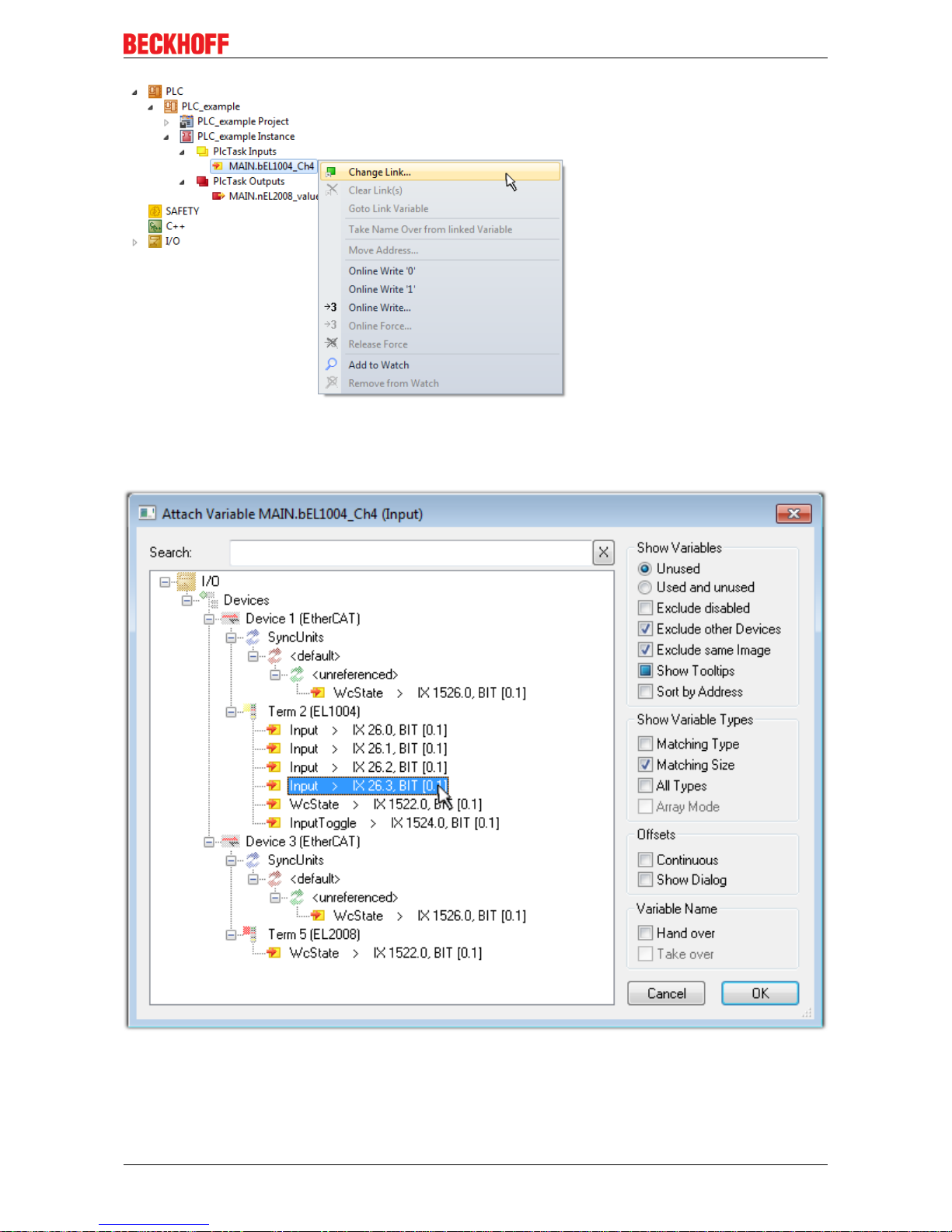This screenshot has height=1232, width=952.
Task: Check the Hand over option
Action: [645, 933]
